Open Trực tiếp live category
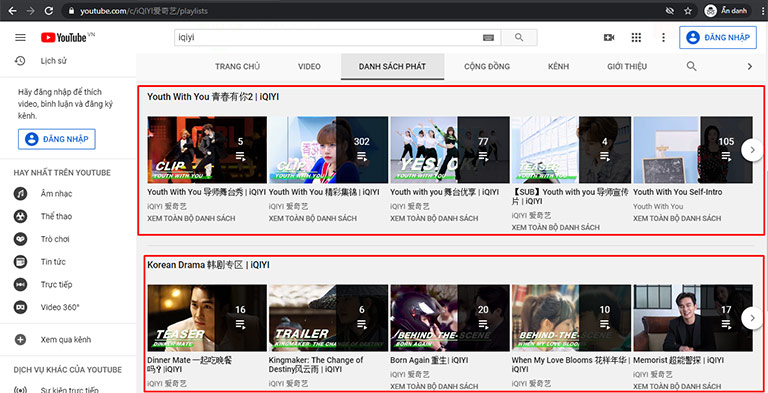The image size is (768, 393). [x=56, y=284]
